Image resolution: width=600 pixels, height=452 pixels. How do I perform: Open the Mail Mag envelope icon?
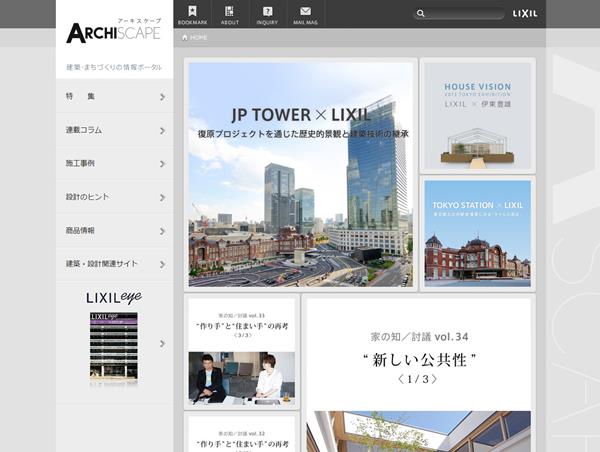tap(305, 11)
